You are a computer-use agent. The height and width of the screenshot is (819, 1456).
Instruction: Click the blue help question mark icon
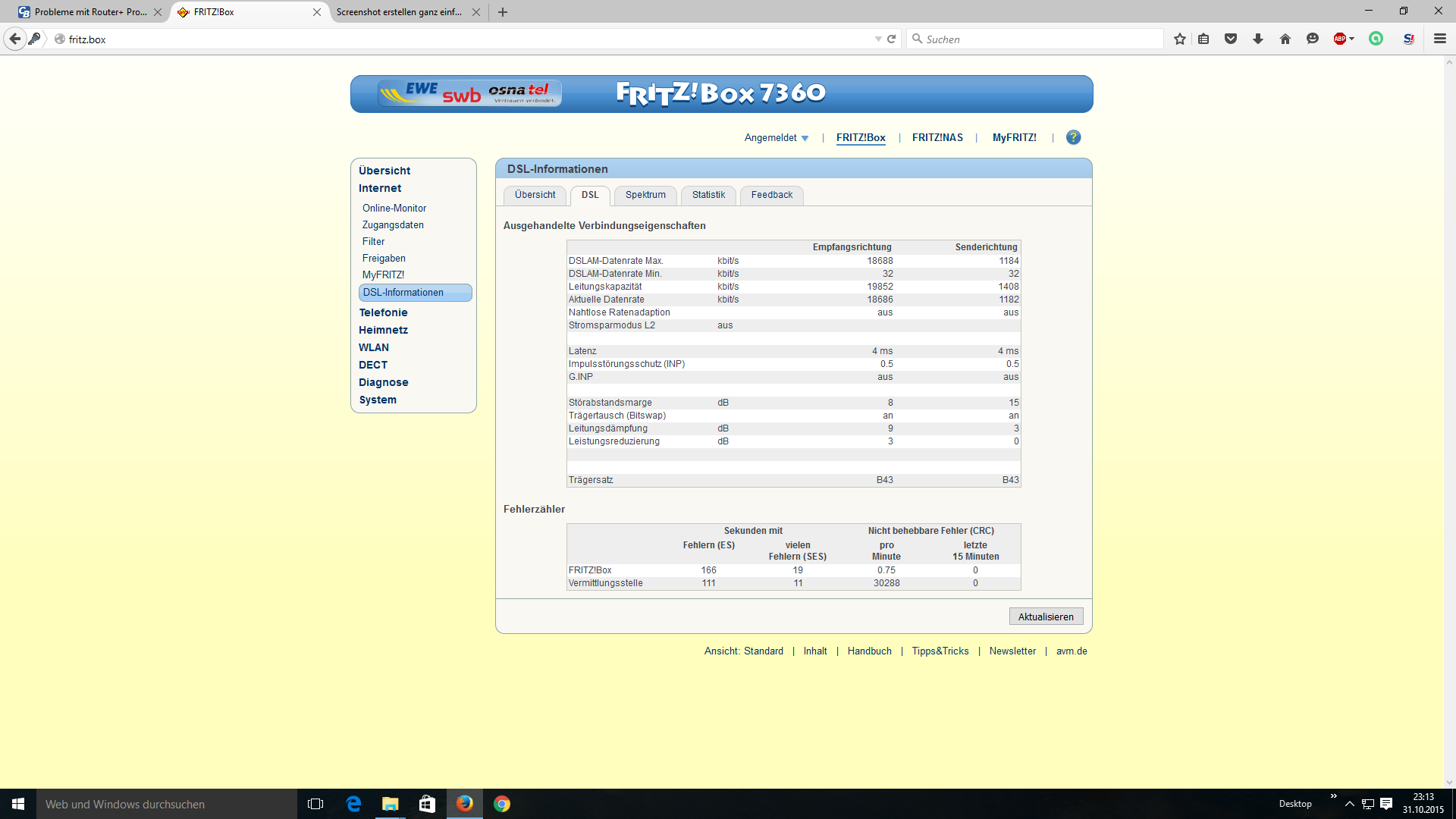[1073, 137]
